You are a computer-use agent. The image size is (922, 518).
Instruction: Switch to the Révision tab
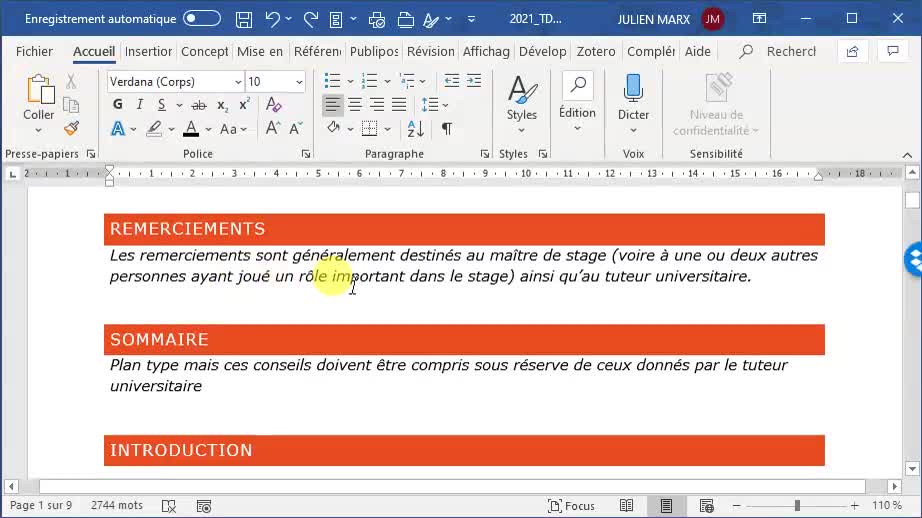click(430, 51)
